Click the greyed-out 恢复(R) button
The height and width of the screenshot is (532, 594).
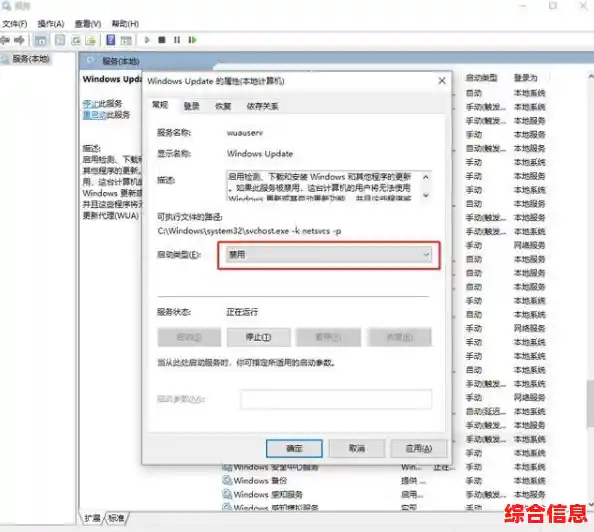[x=400, y=337]
